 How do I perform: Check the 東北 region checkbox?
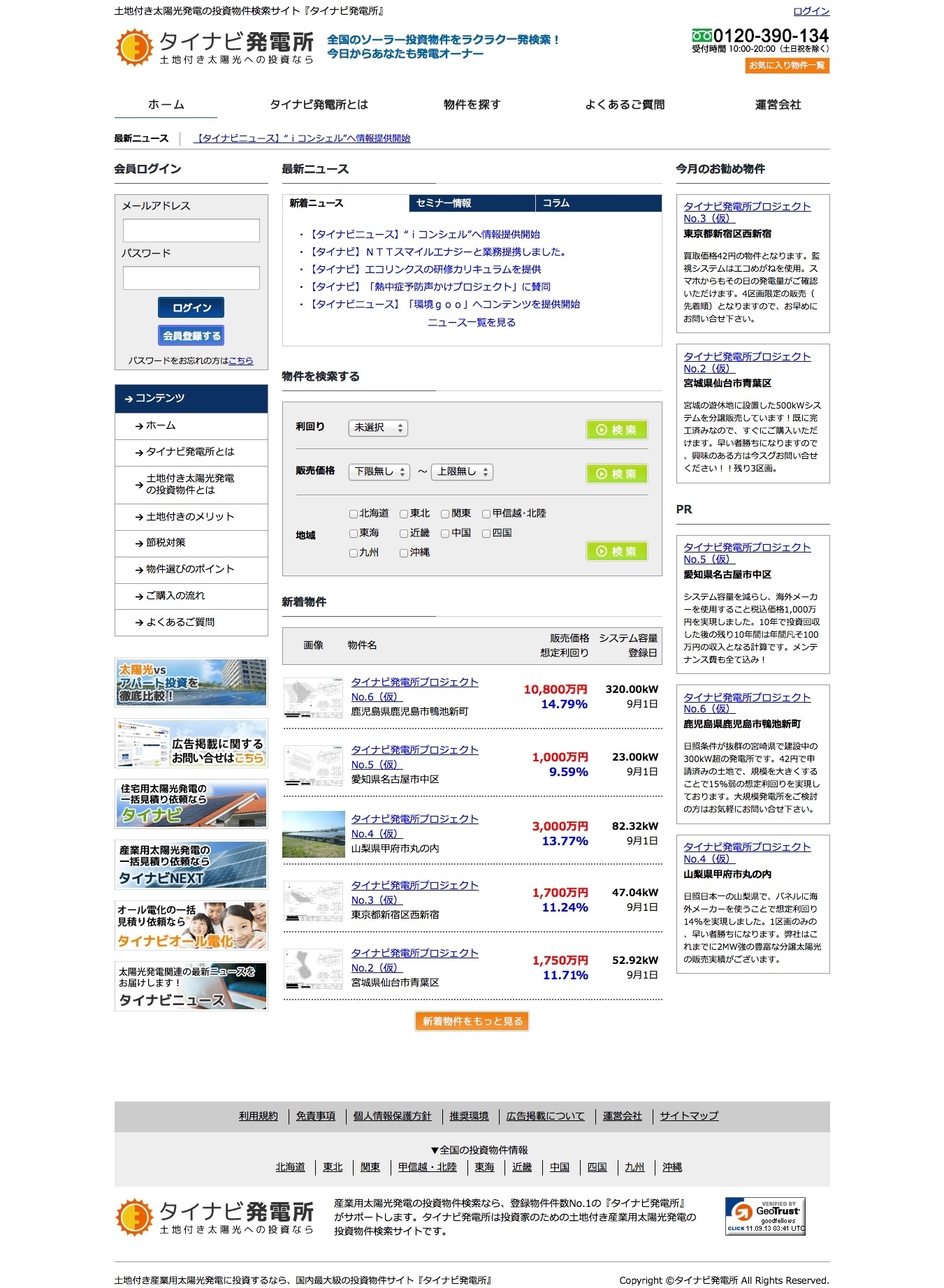pyautogui.click(x=404, y=514)
